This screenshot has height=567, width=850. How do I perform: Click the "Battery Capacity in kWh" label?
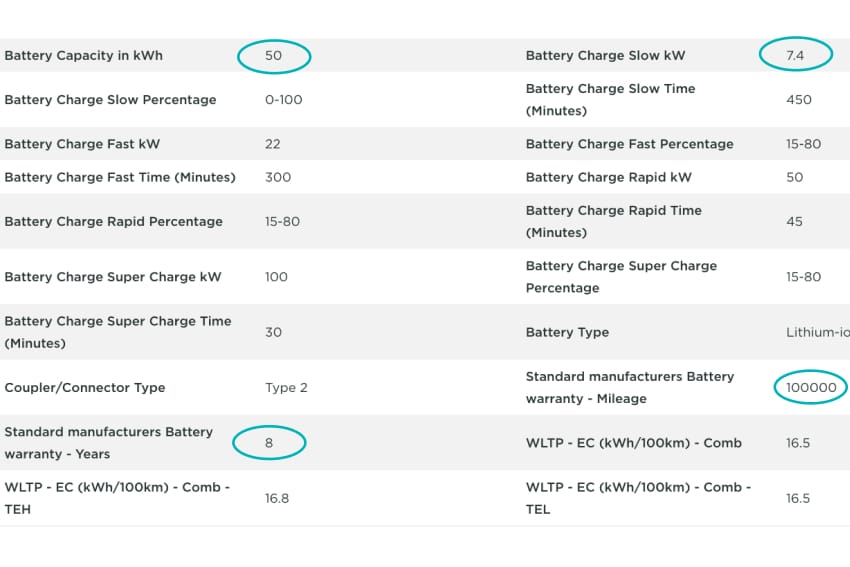click(83, 56)
